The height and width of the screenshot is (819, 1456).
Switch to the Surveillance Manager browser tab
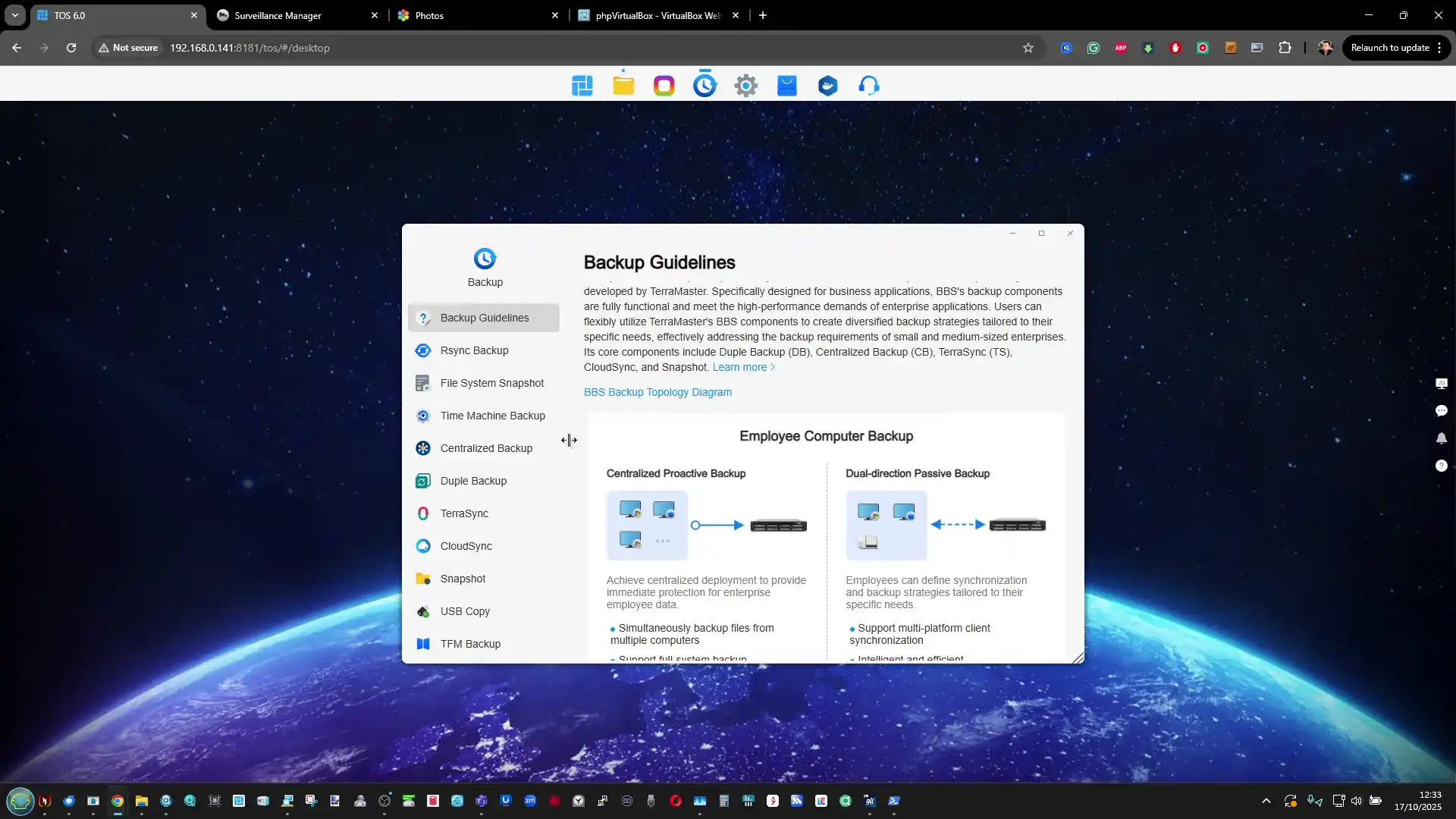click(278, 15)
